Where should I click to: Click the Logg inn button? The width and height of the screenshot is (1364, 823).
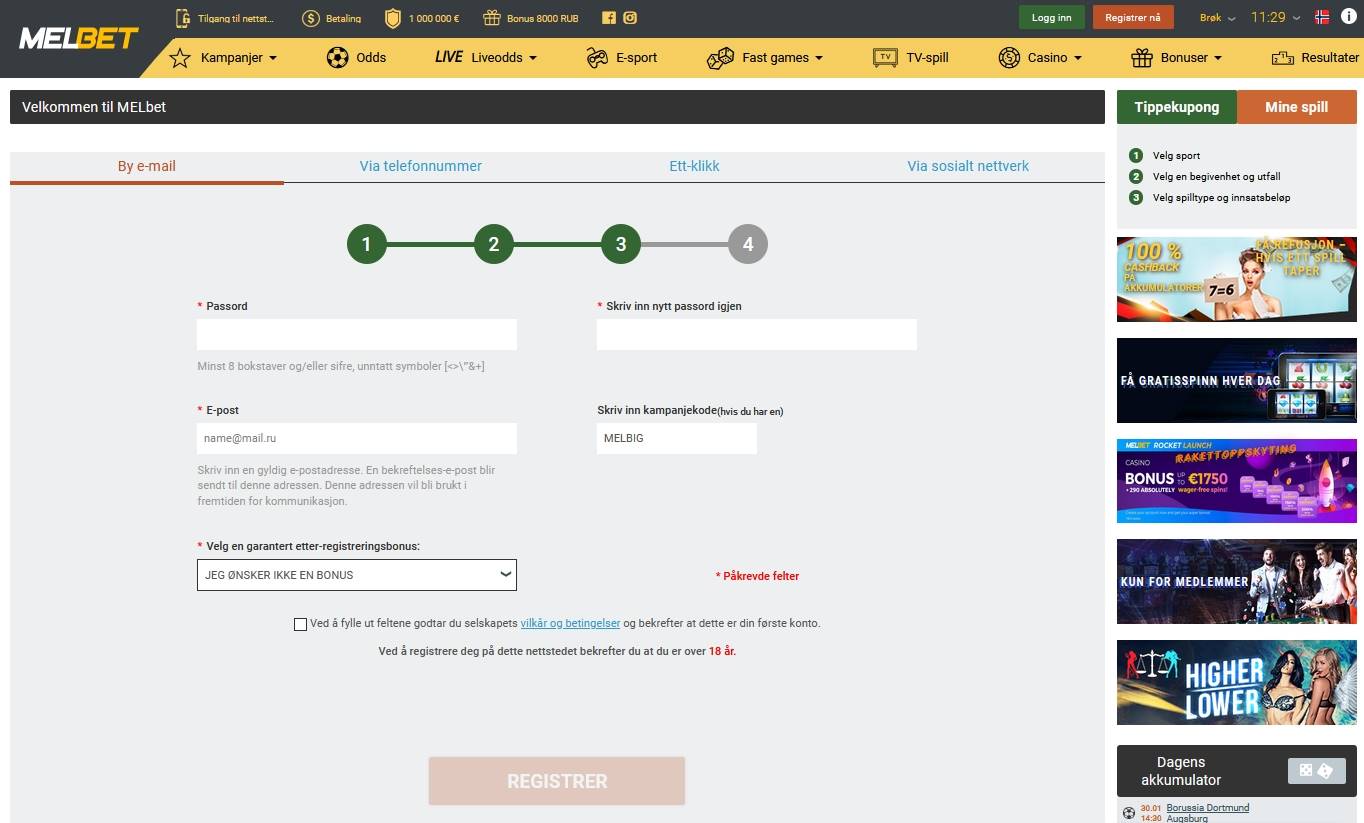point(1051,18)
